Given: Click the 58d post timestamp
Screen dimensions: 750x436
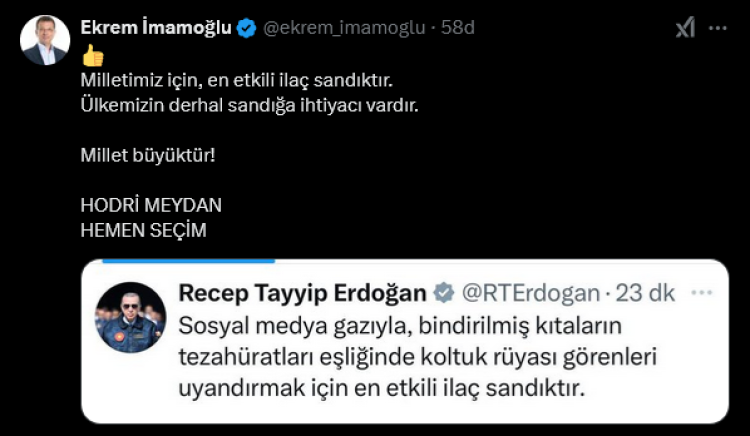Looking at the screenshot, I should (456, 29).
